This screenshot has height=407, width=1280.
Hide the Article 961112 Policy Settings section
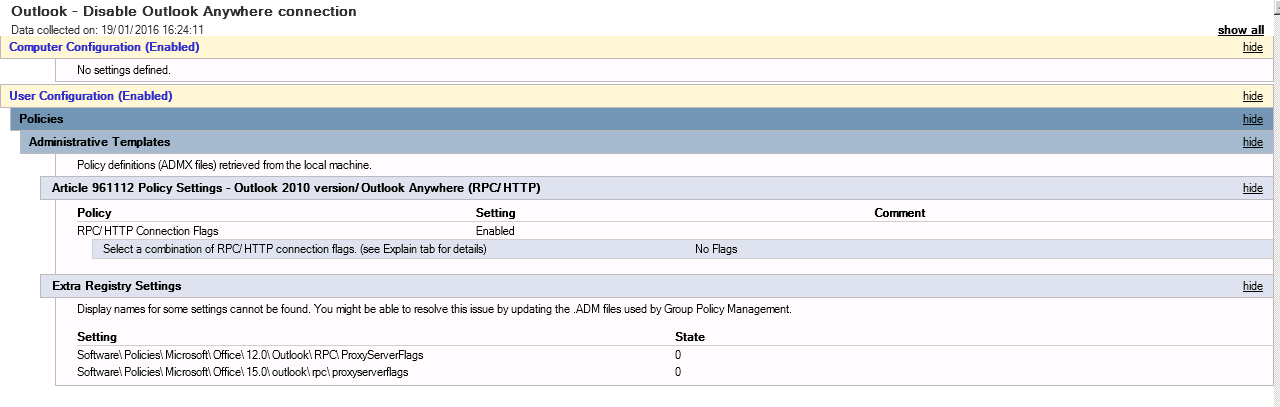(x=1252, y=188)
